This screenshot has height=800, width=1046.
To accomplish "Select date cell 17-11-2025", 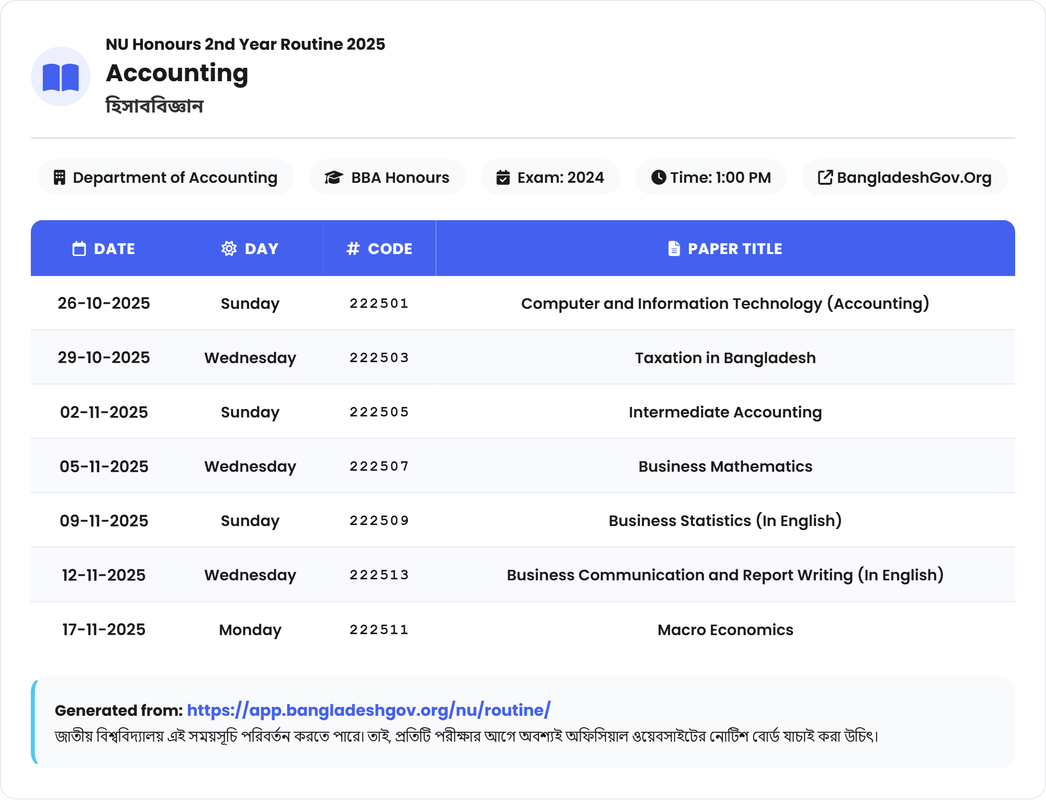I will tap(104, 630).
